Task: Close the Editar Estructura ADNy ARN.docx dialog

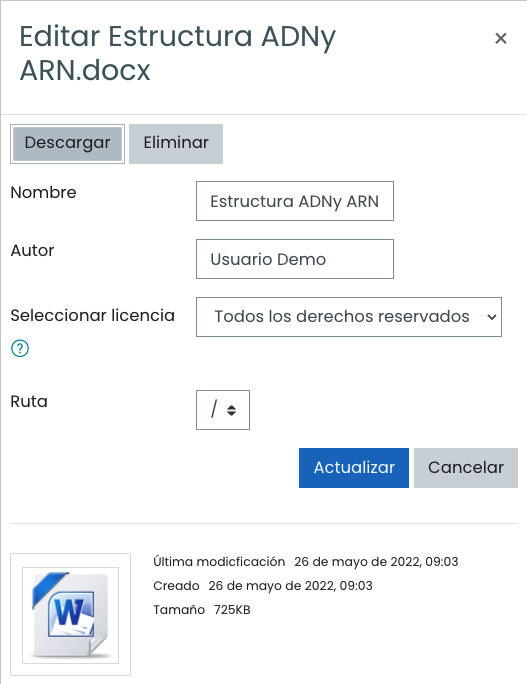Action: [501, 38]
